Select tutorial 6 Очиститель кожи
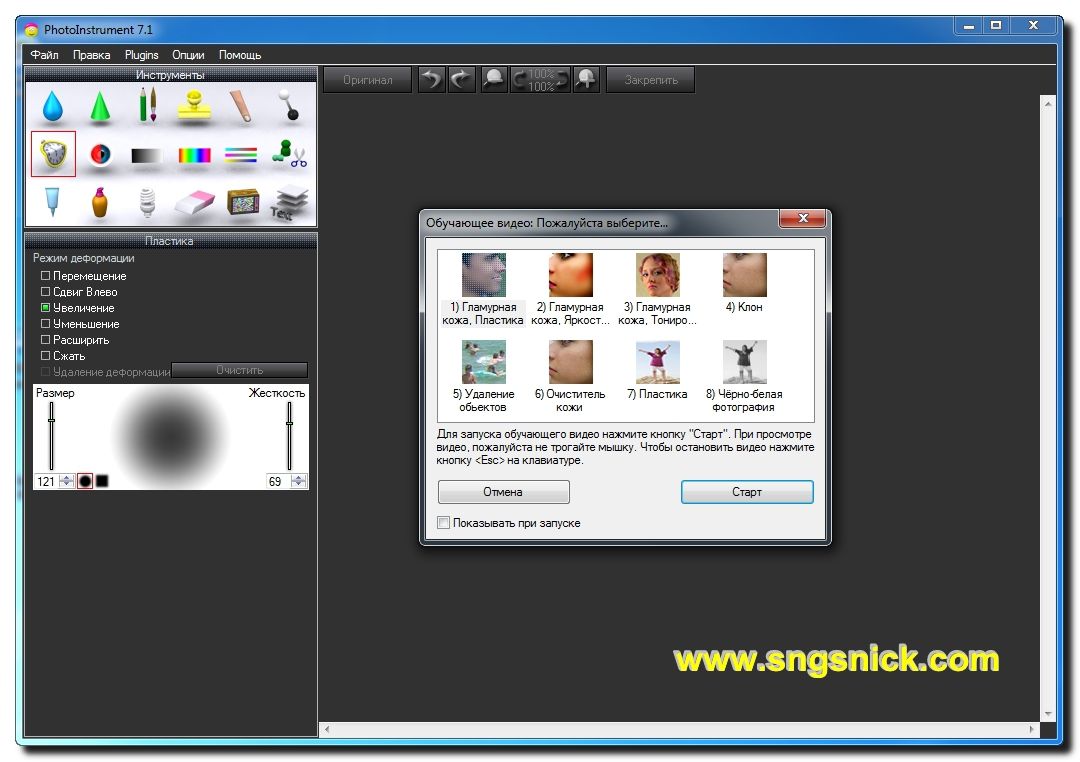This screenshot has height=762, width=1080. (570, 377)
